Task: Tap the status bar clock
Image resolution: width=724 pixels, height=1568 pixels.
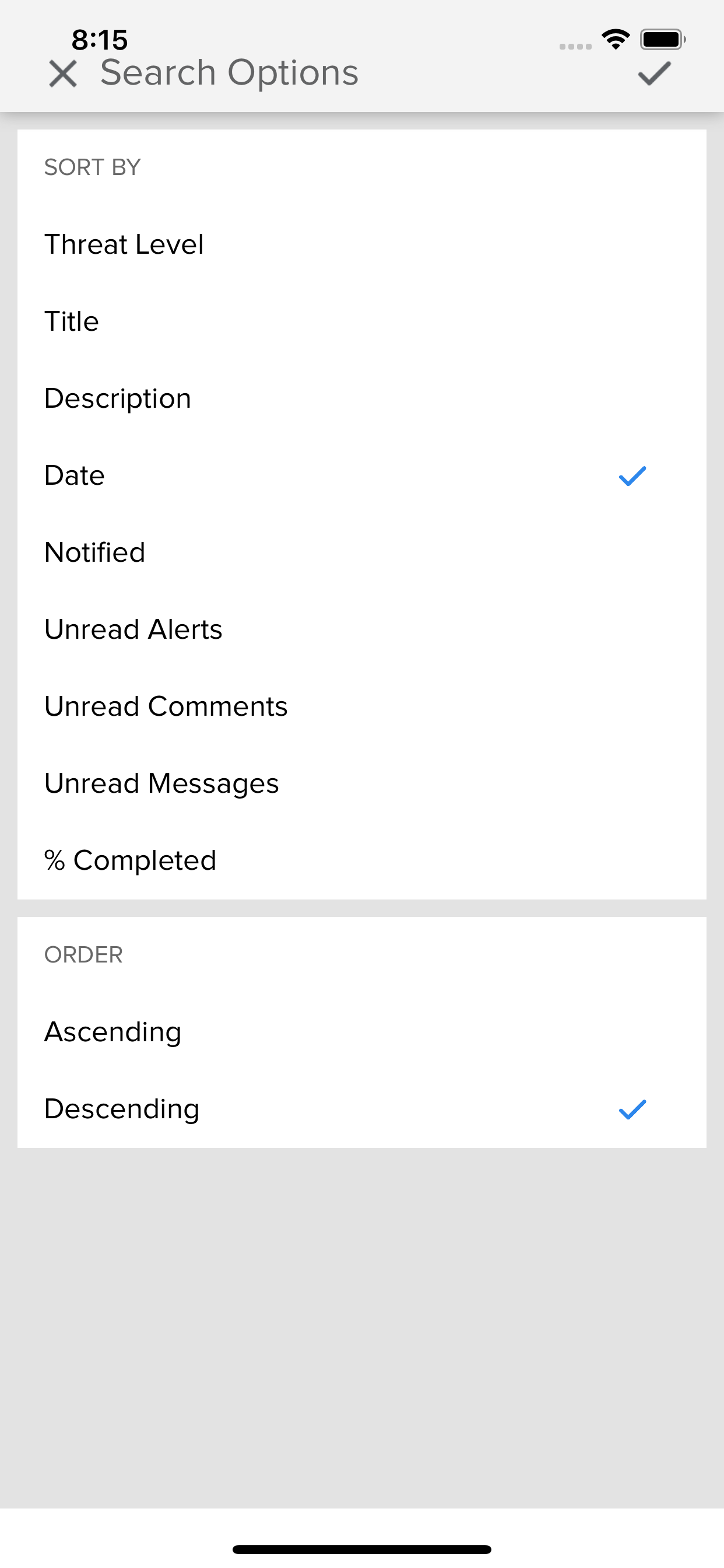Action: click(100, 40)
